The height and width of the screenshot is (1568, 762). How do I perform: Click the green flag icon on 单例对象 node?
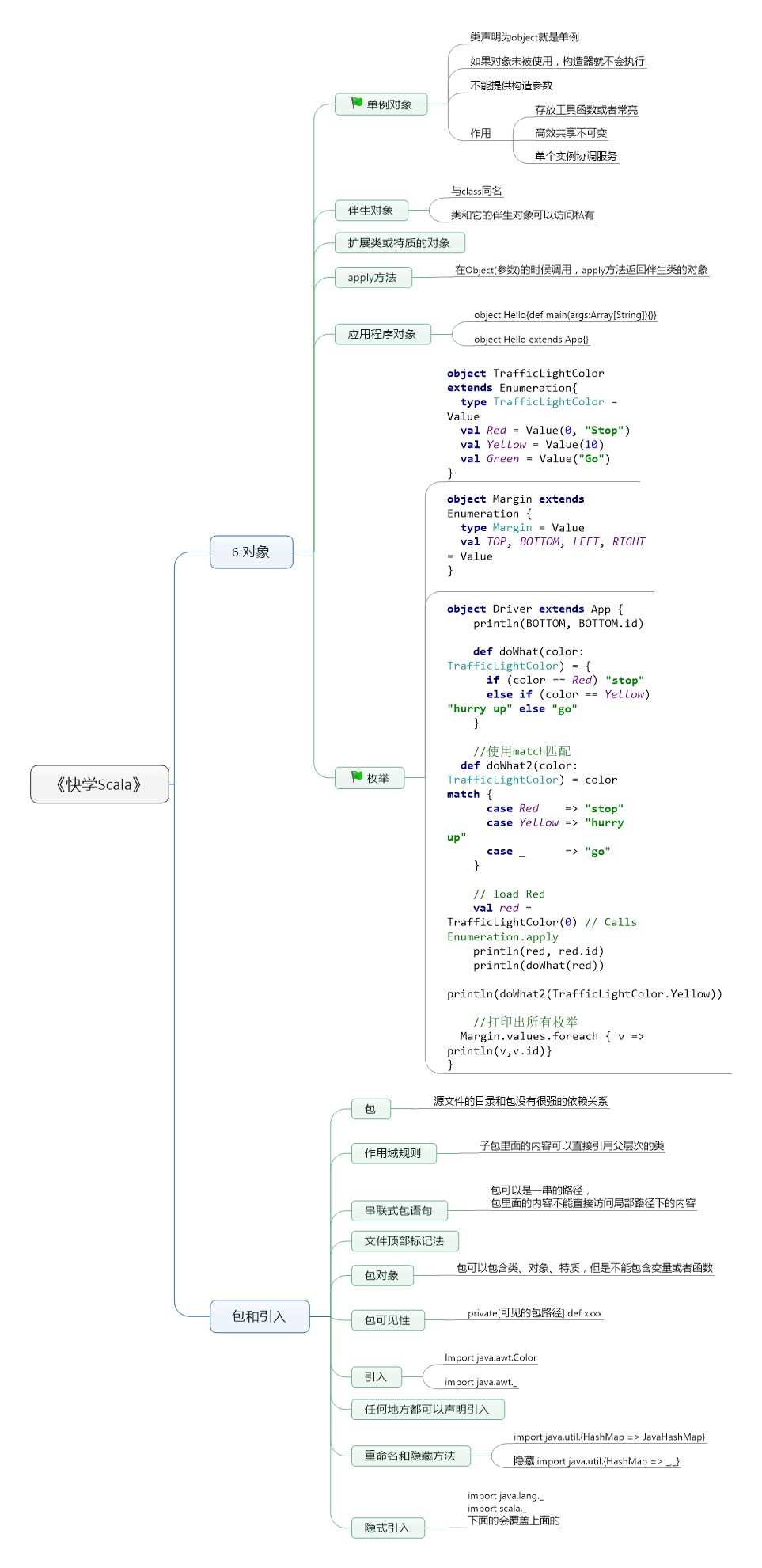(356, 104)
